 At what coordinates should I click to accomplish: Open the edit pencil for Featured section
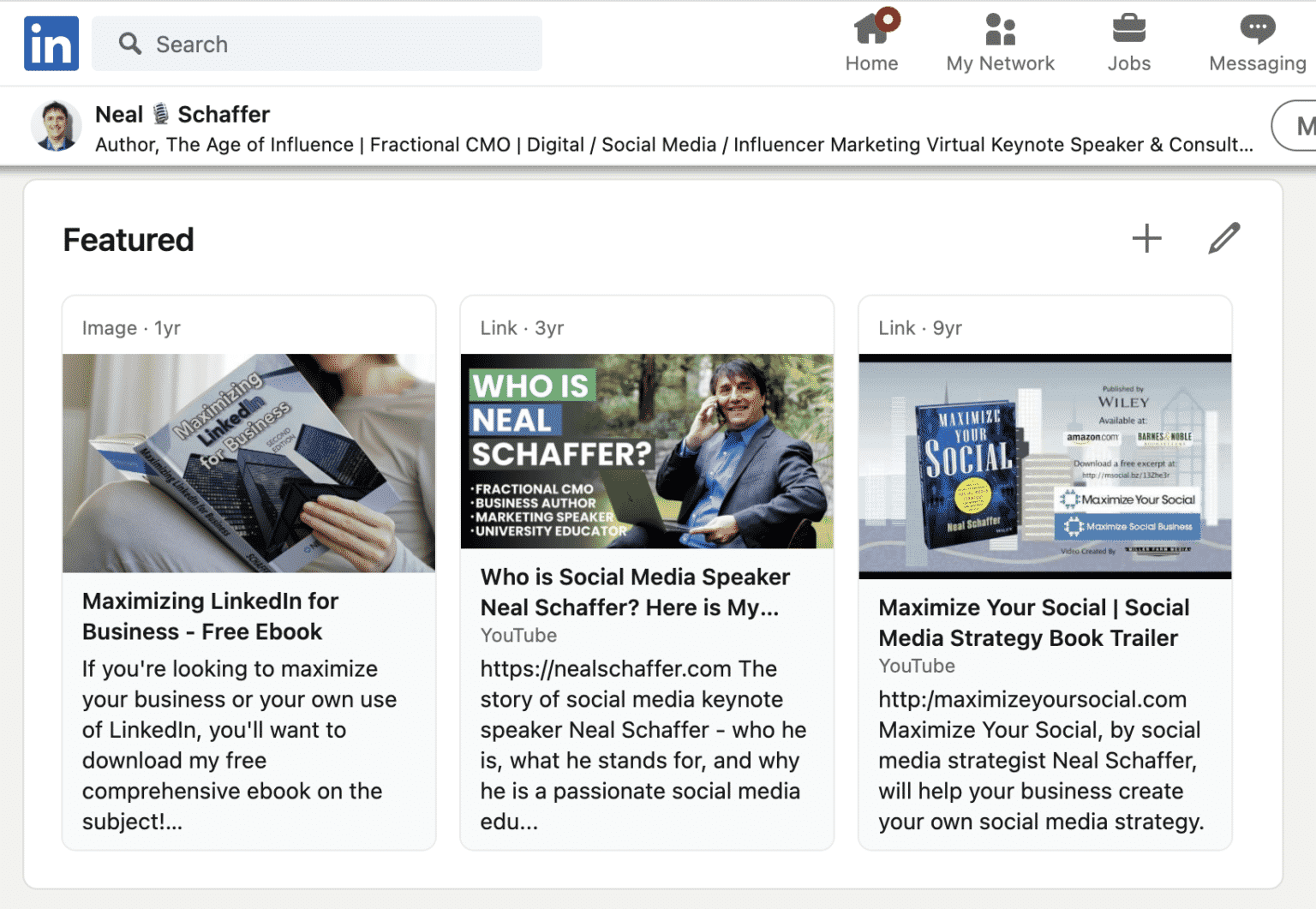1223,237
